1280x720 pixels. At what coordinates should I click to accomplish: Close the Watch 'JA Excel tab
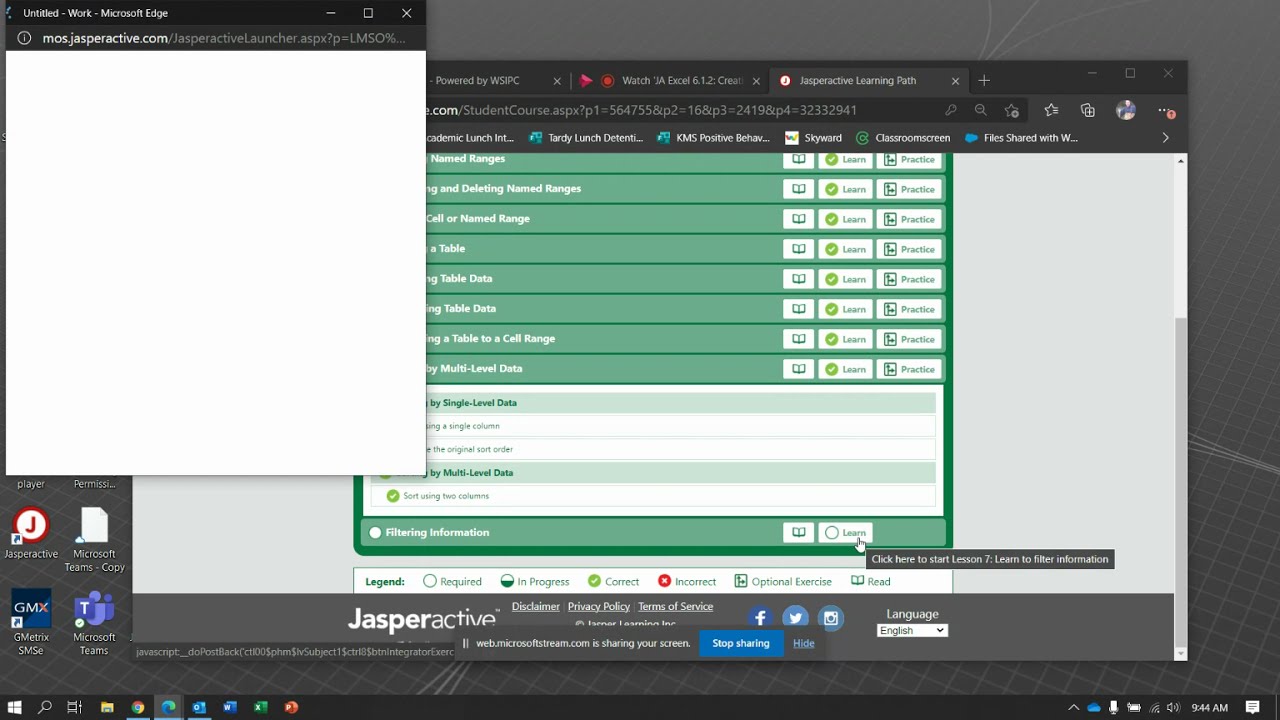click(x=756, y=81)
